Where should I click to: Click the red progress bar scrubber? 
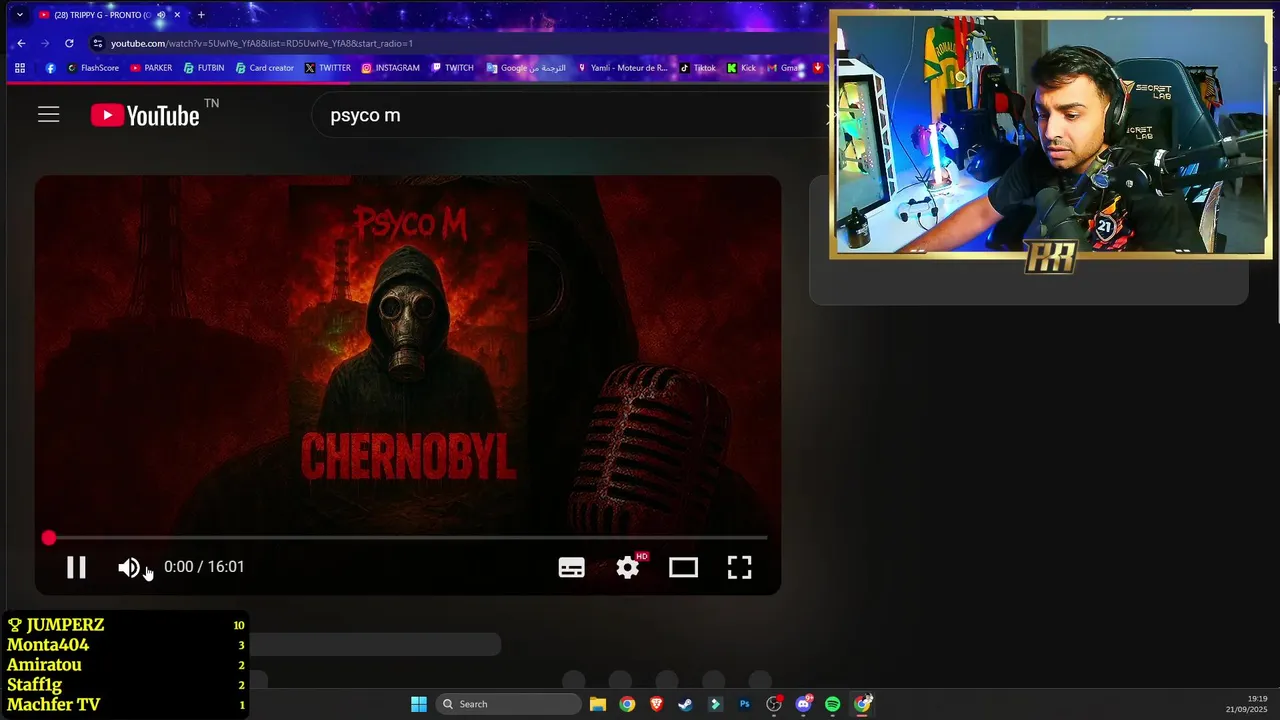pyautogui.click(x=49, y=538)
